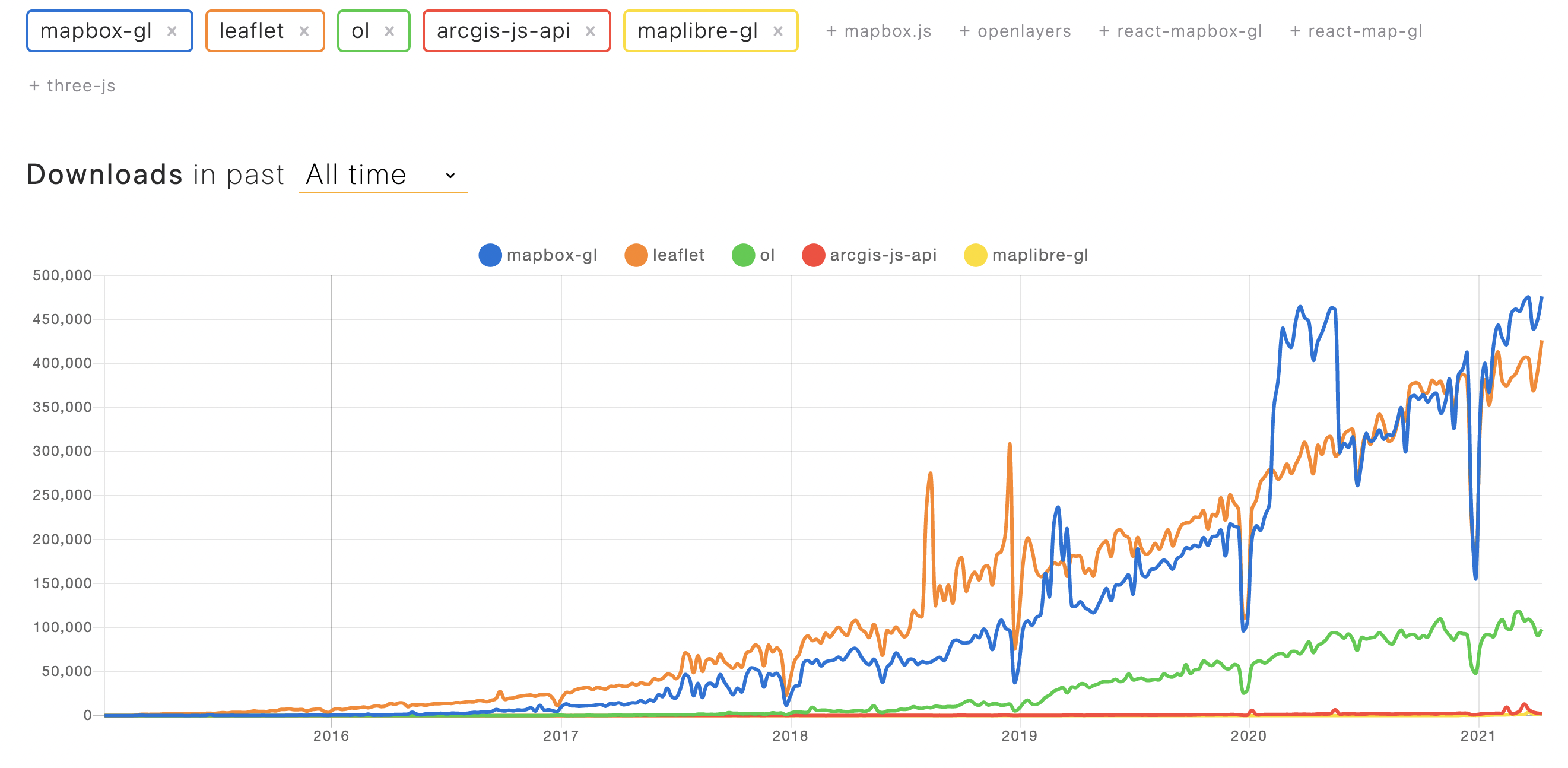
Task: Add the three-js suggested package
Action: coord(72,86)
